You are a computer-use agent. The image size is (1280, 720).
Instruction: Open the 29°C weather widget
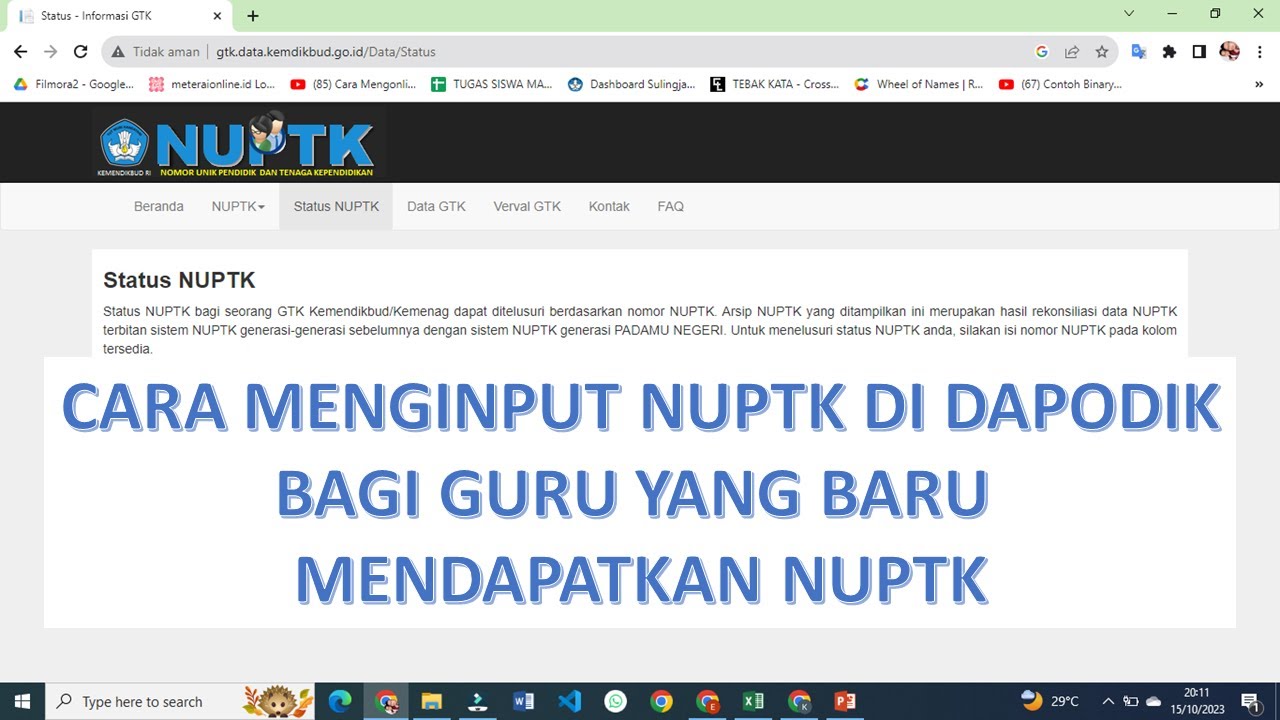coord(1050,701)
